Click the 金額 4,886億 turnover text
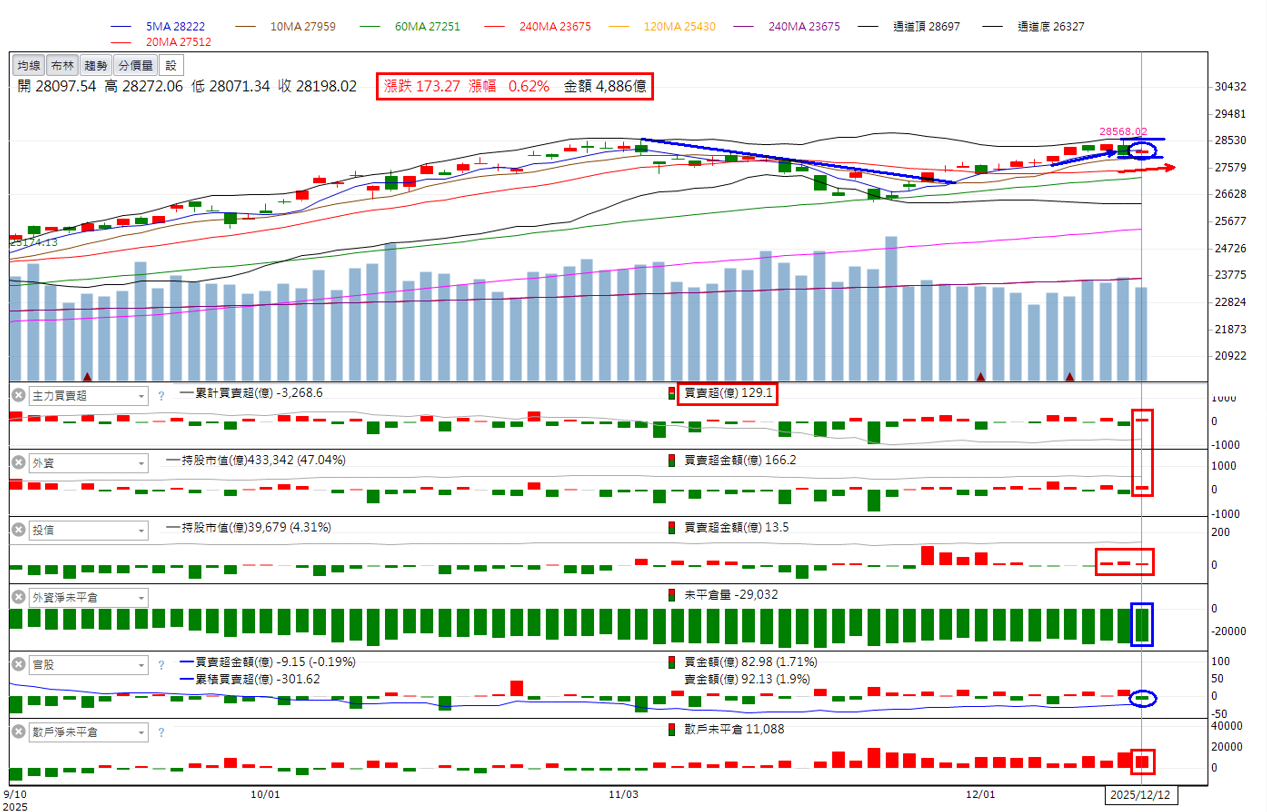The width and height of the screenshot is (1267, 812). 606,87
